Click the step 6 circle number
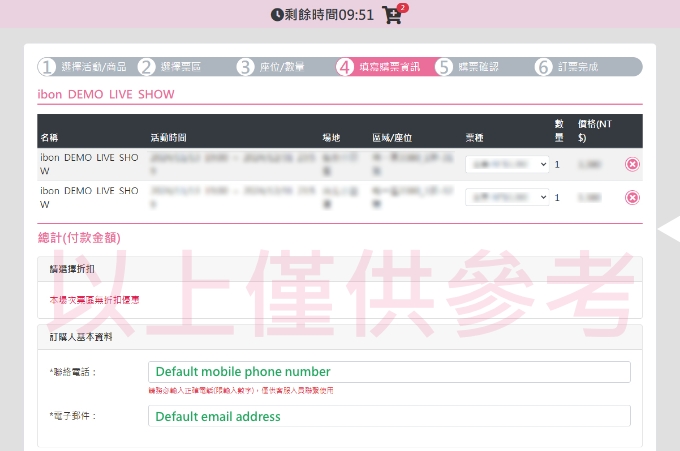This screenshot has width=680, height=451. [x=543, y=67]
